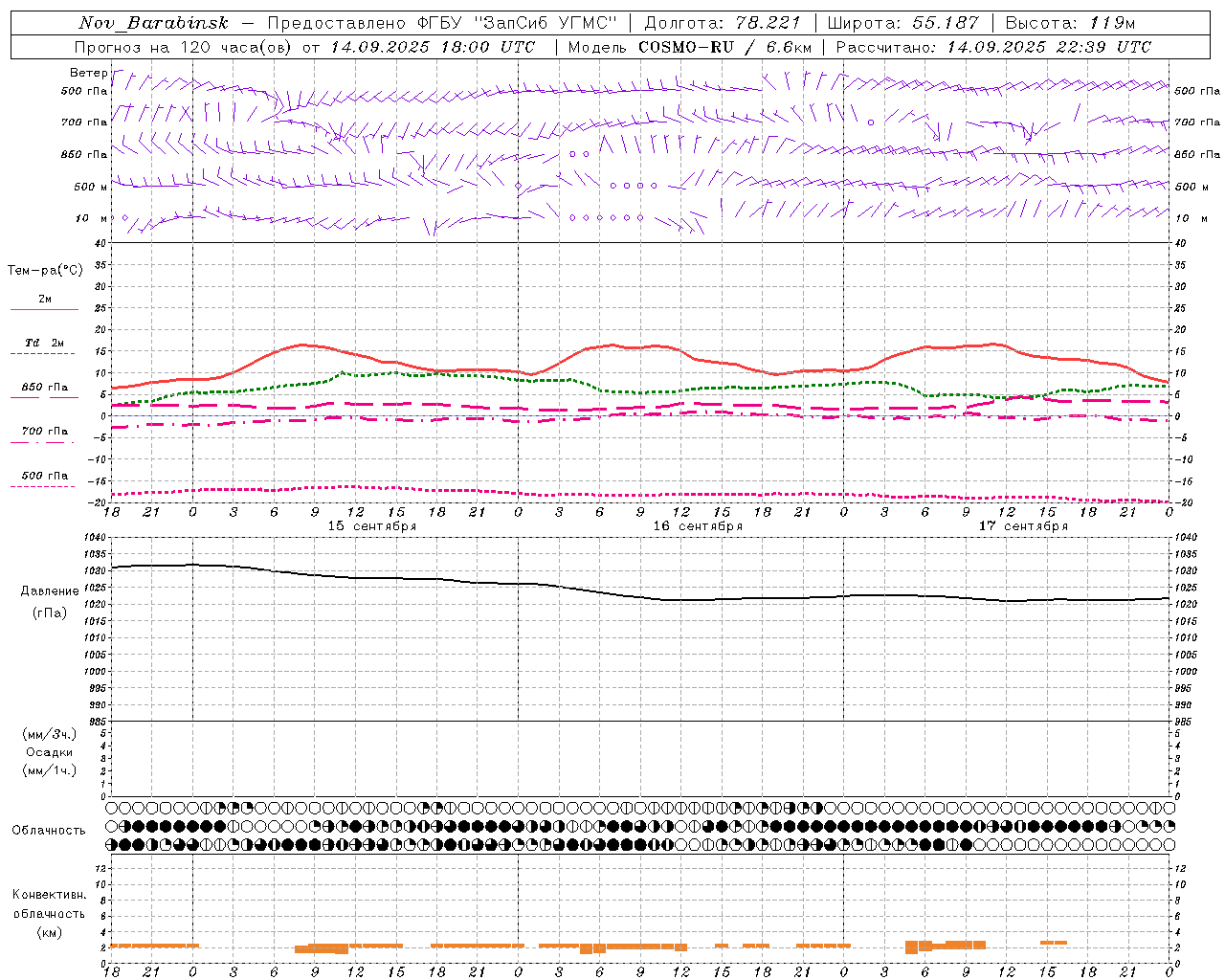Image resolution: width=1225 pixels, height=980 pixels.
Task: Click the 'Облачность' cloudiness label
Action: point(49,831)
